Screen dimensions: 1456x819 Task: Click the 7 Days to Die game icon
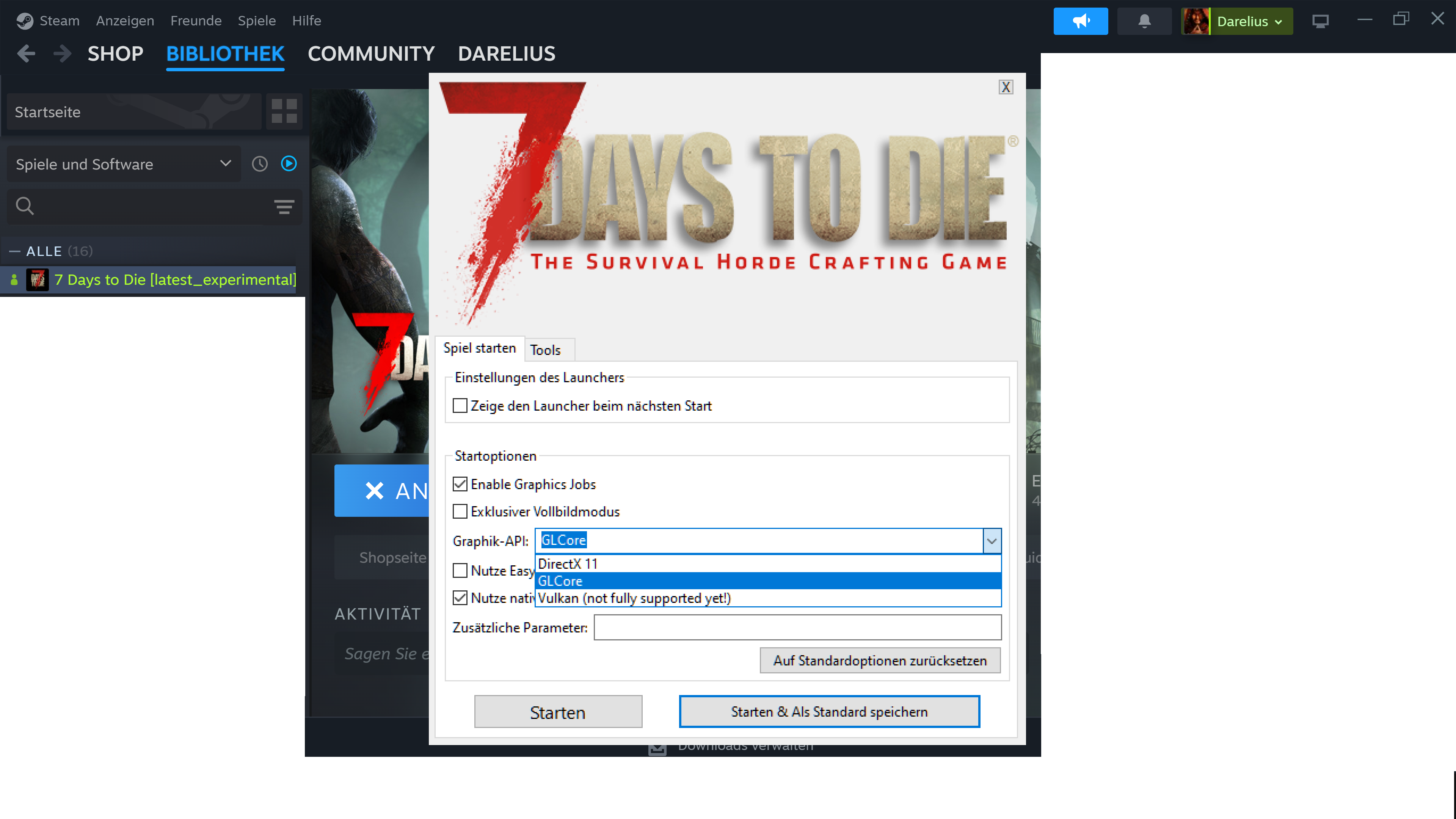37,280
